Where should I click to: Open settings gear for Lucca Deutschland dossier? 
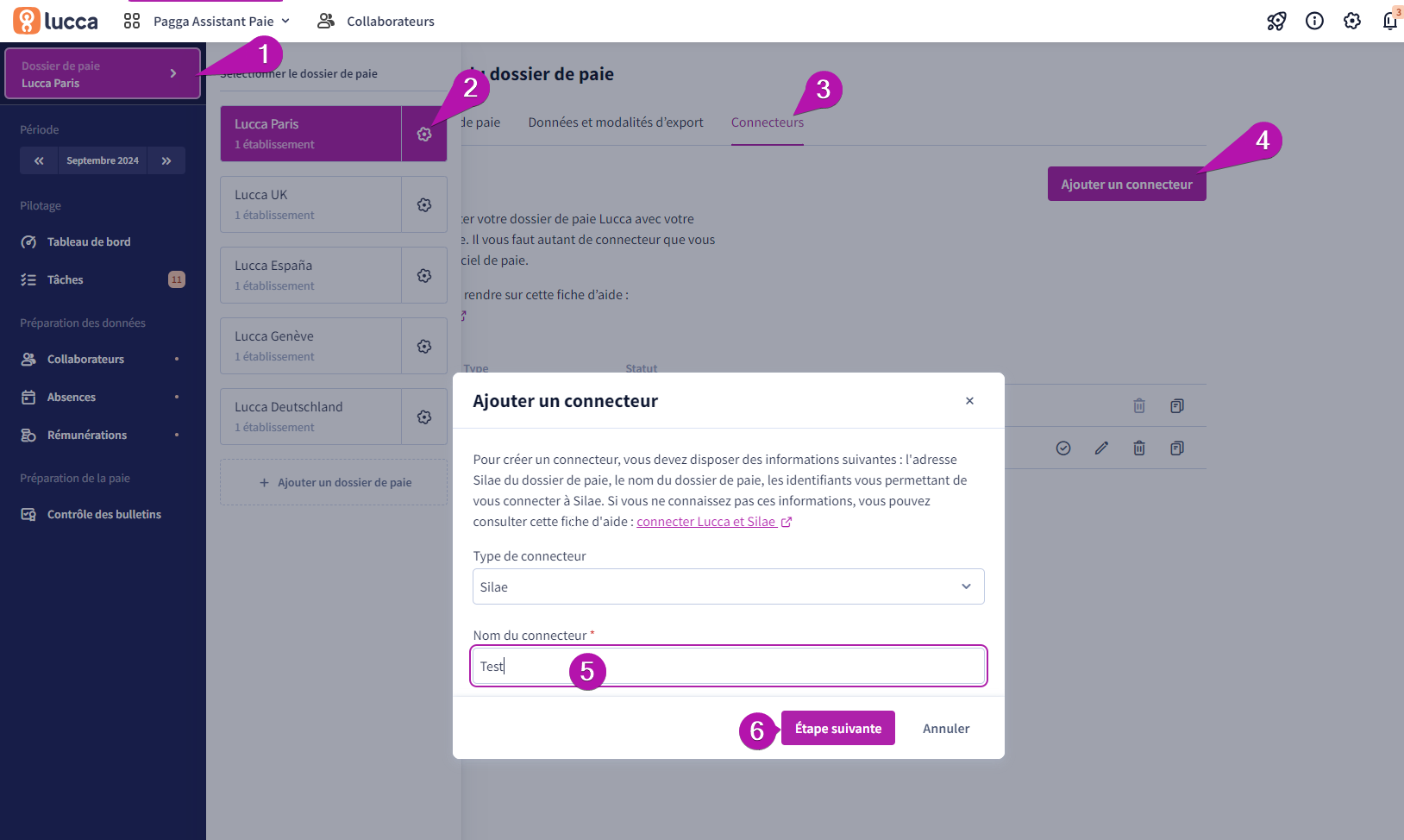(424, 417)
